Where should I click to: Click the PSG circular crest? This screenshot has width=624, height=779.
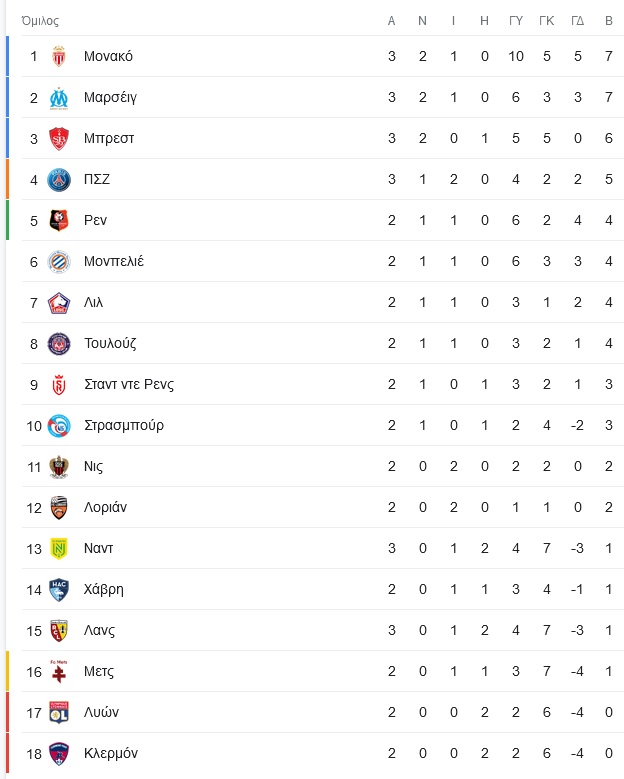click(x=59, y=179)
